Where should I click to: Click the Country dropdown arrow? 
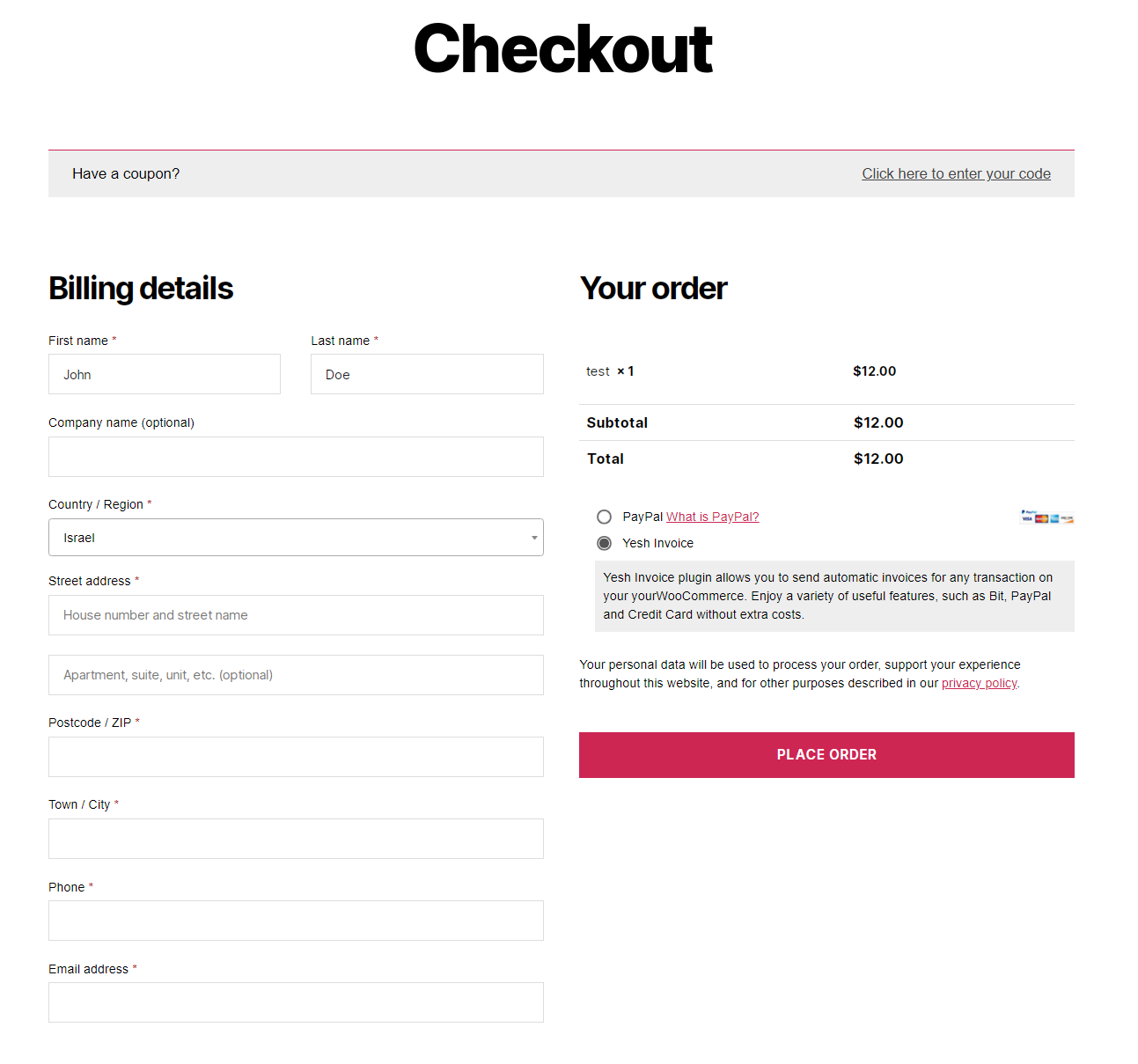pos(534,538)
